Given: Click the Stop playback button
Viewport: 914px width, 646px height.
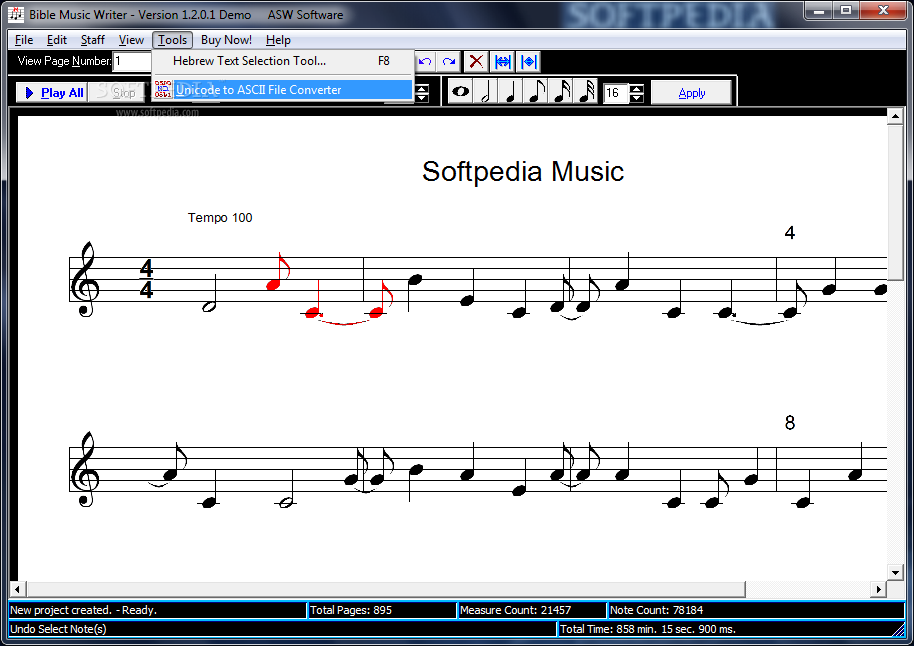Looking at the screenshot, I should click(x=118, y=92).
